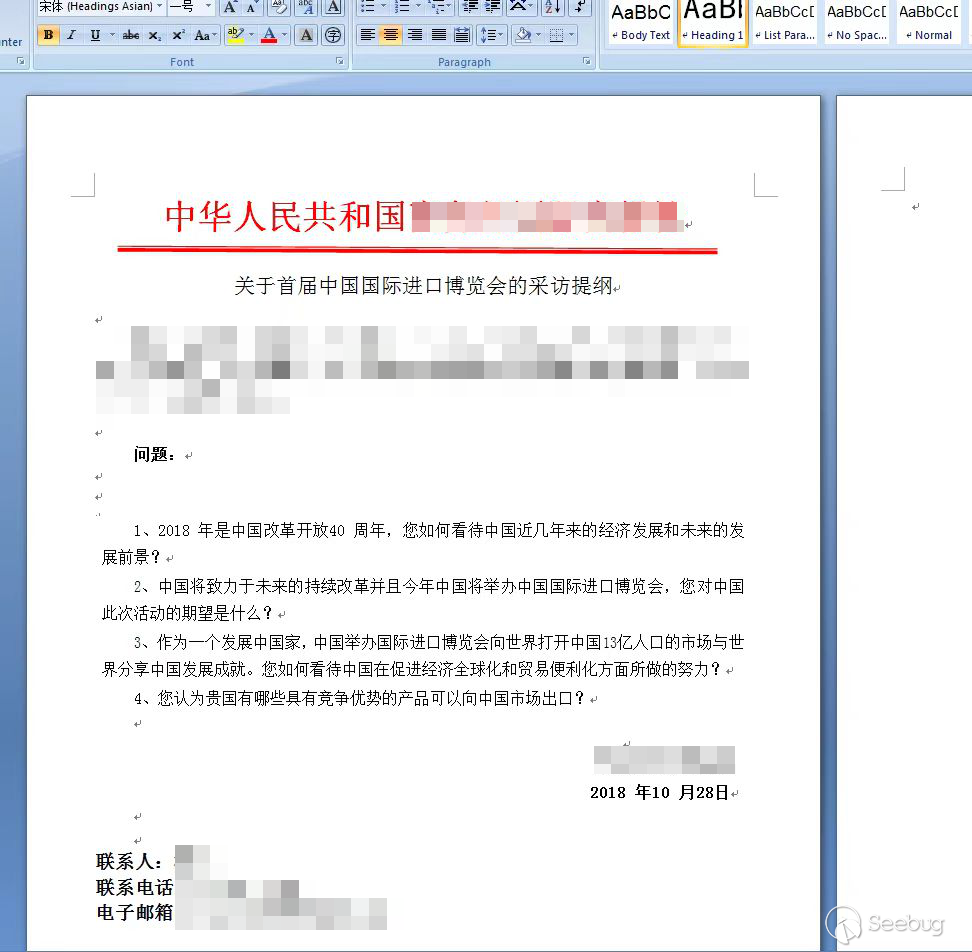The width and height of the screenshot is (972, 952).
Task: Align text right
Action: (x=415, y=35)
